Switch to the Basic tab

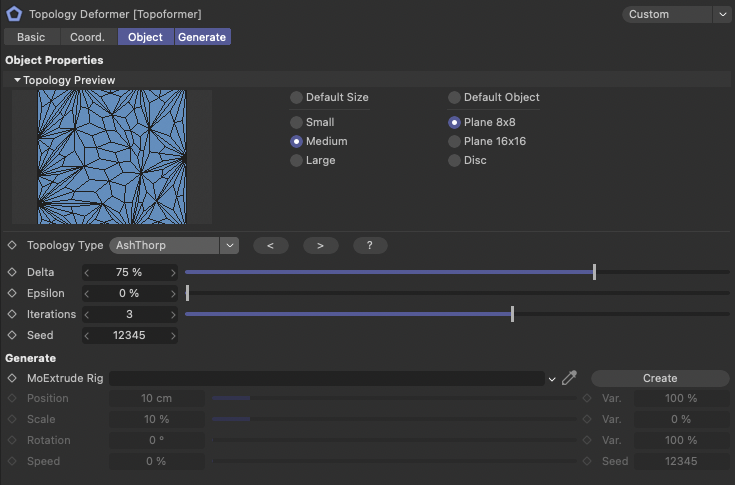(31, 37)
